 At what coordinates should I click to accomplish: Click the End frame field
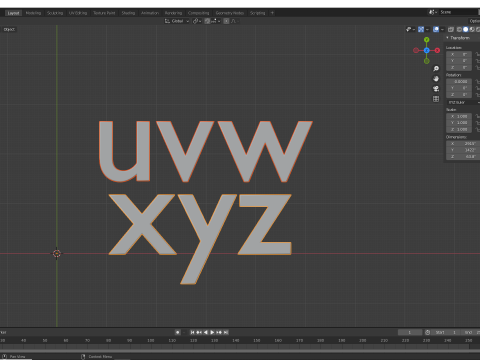tap(472, 332)
